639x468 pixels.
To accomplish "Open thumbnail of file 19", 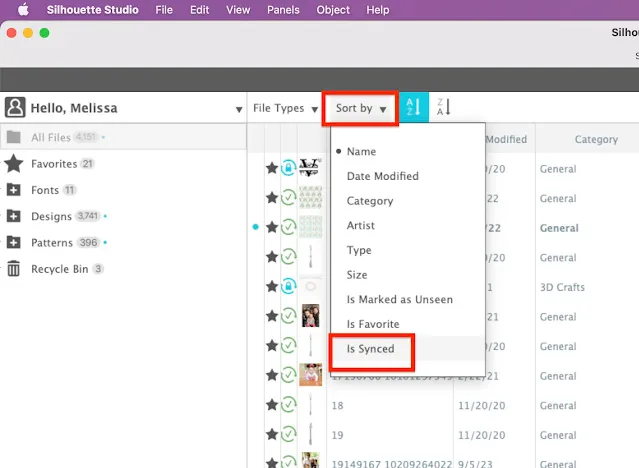I will point(311,434).
